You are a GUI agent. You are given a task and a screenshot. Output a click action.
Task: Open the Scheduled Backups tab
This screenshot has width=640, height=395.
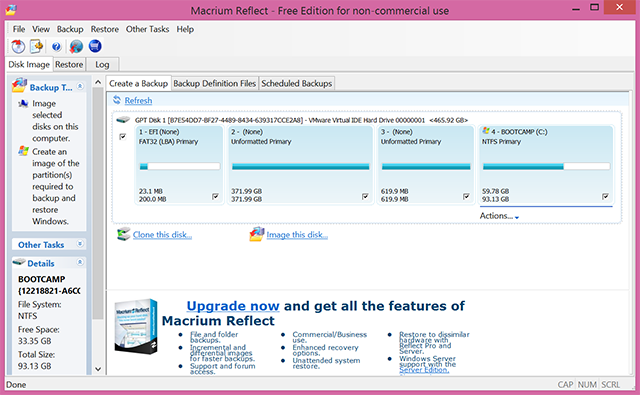tap(297, 83)
